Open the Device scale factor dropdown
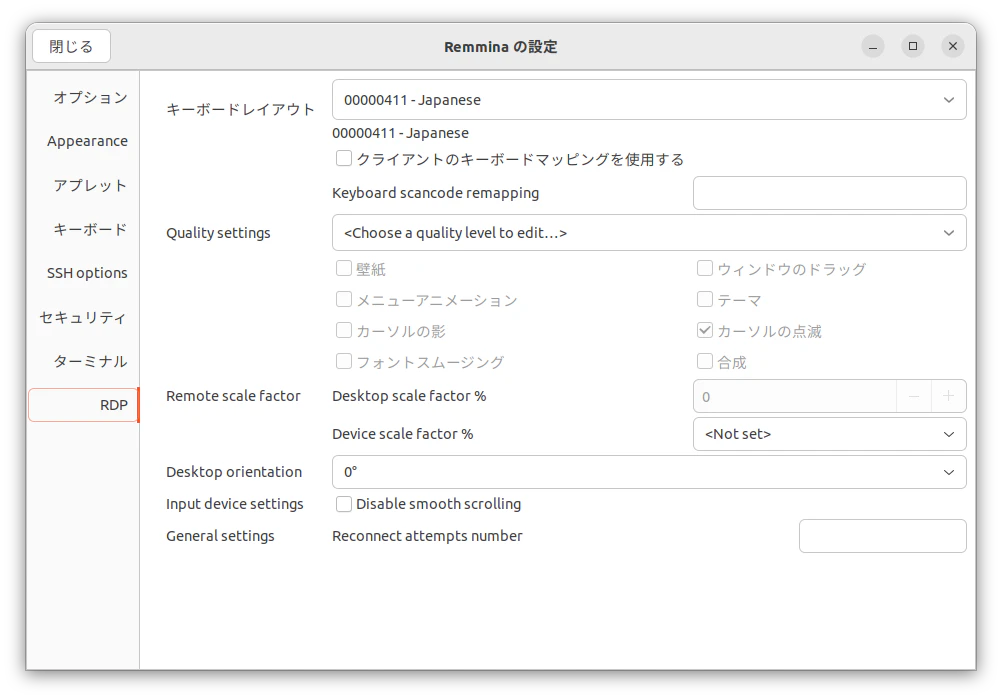 pos(829,434)
